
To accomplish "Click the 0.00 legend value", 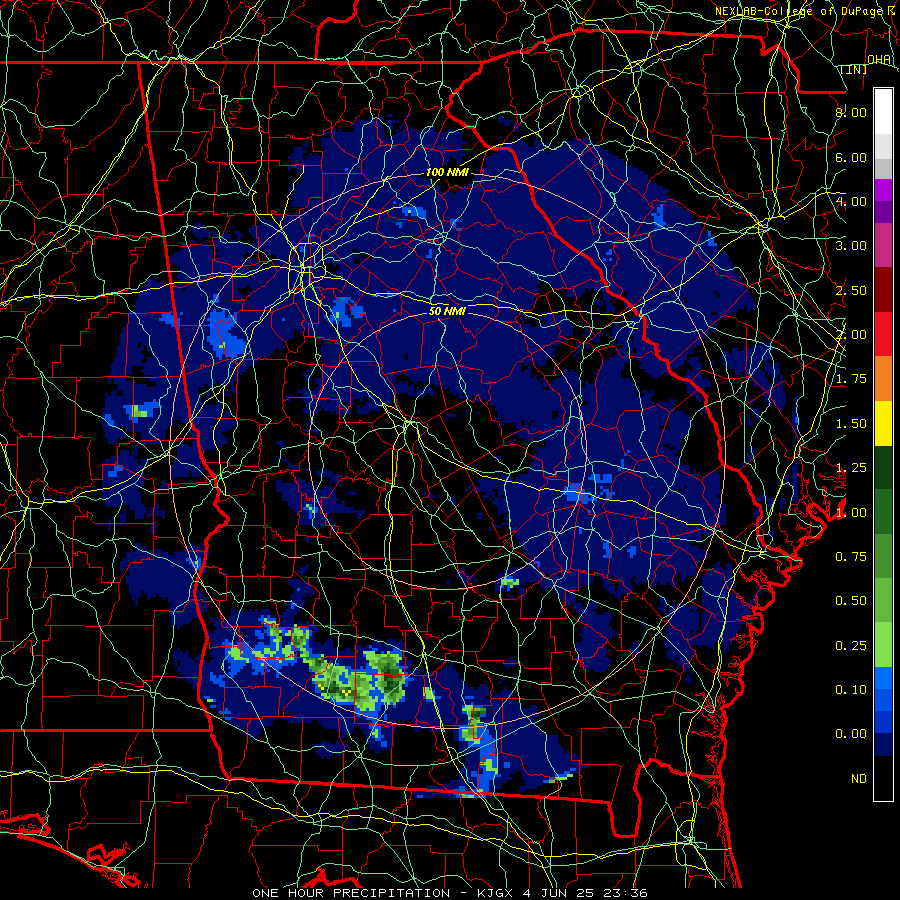I will [851, 734].
